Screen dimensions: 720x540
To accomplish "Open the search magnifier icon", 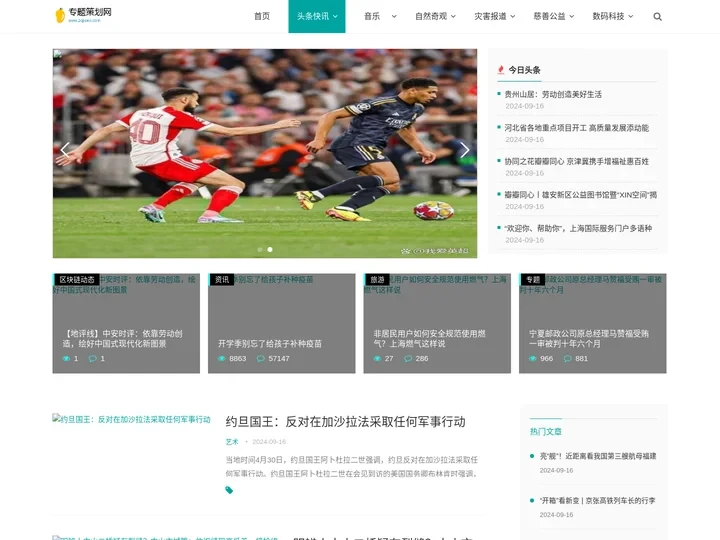I will (657, 17).
